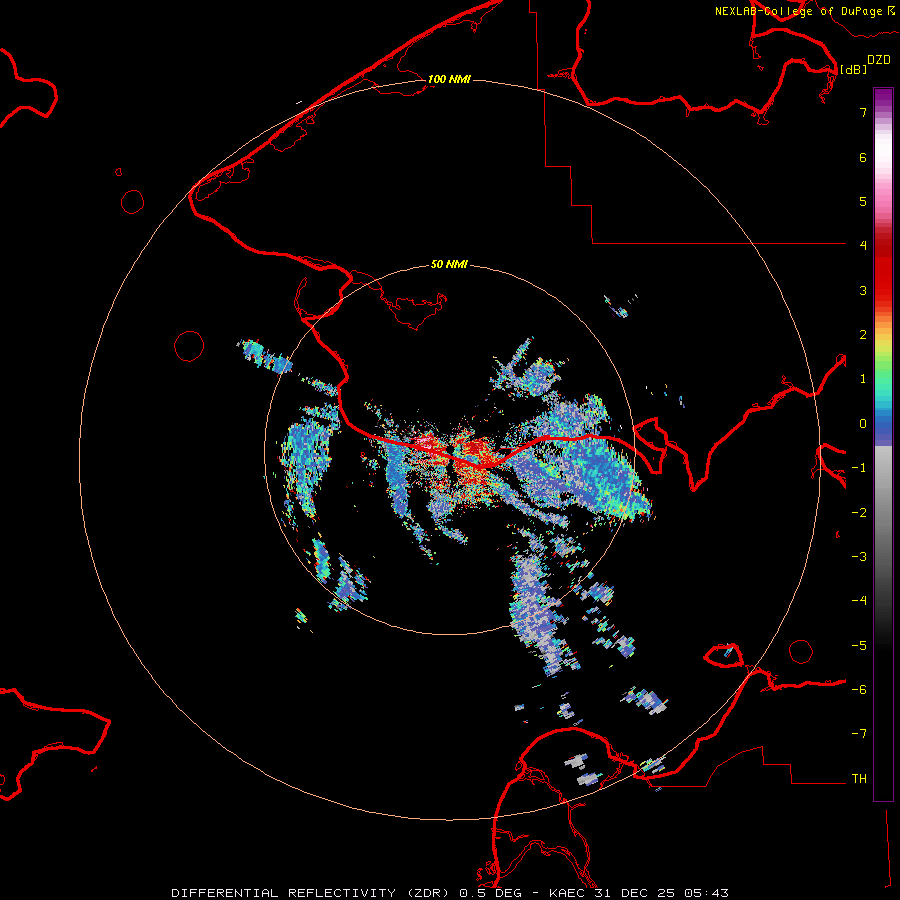Click the "0" tick label on the color scale
This screenshot has width=900, height=900.
[863, 424]
